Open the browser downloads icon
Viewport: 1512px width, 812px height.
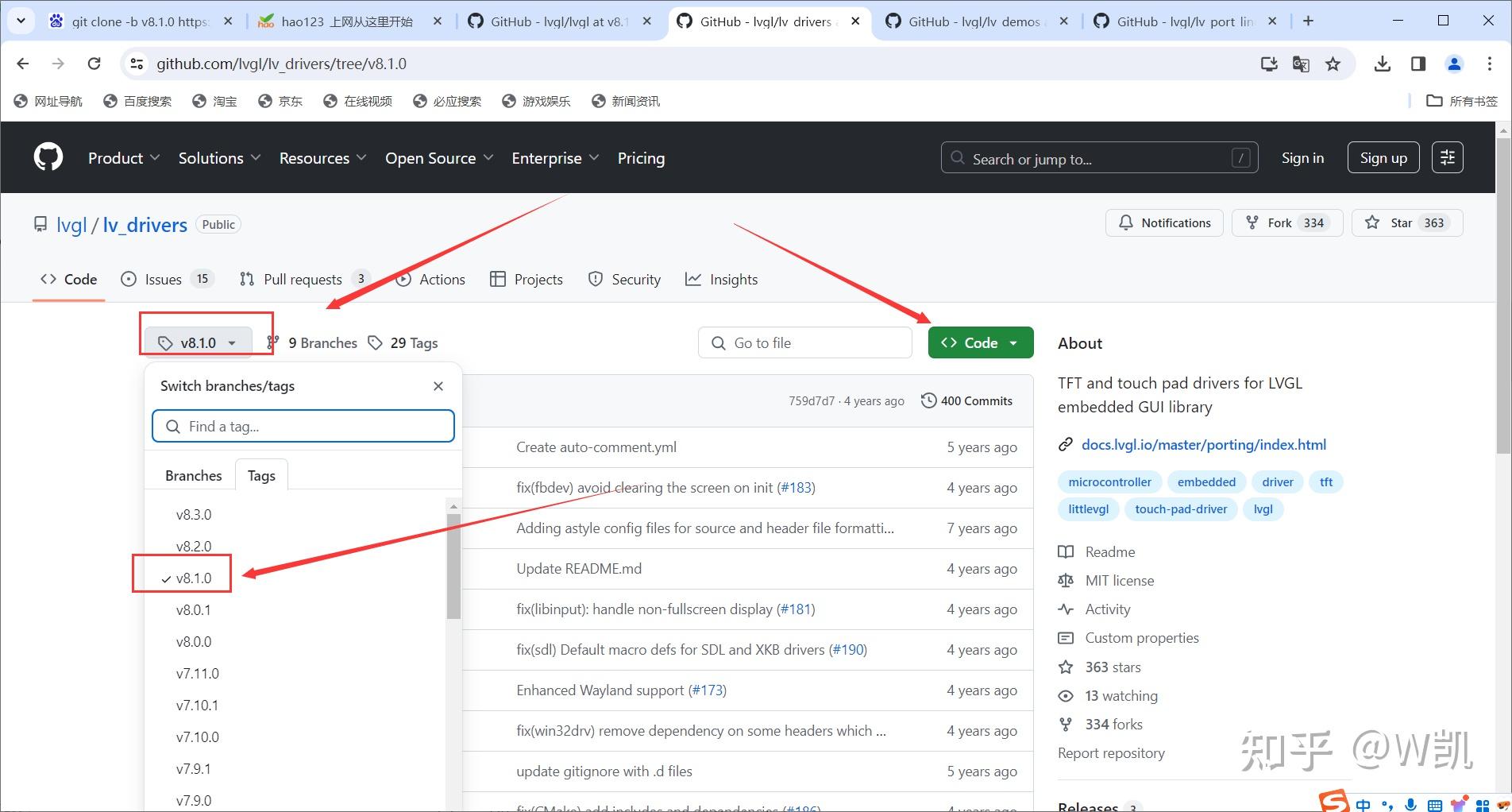pyautogui.click(x=1383, y=64)
